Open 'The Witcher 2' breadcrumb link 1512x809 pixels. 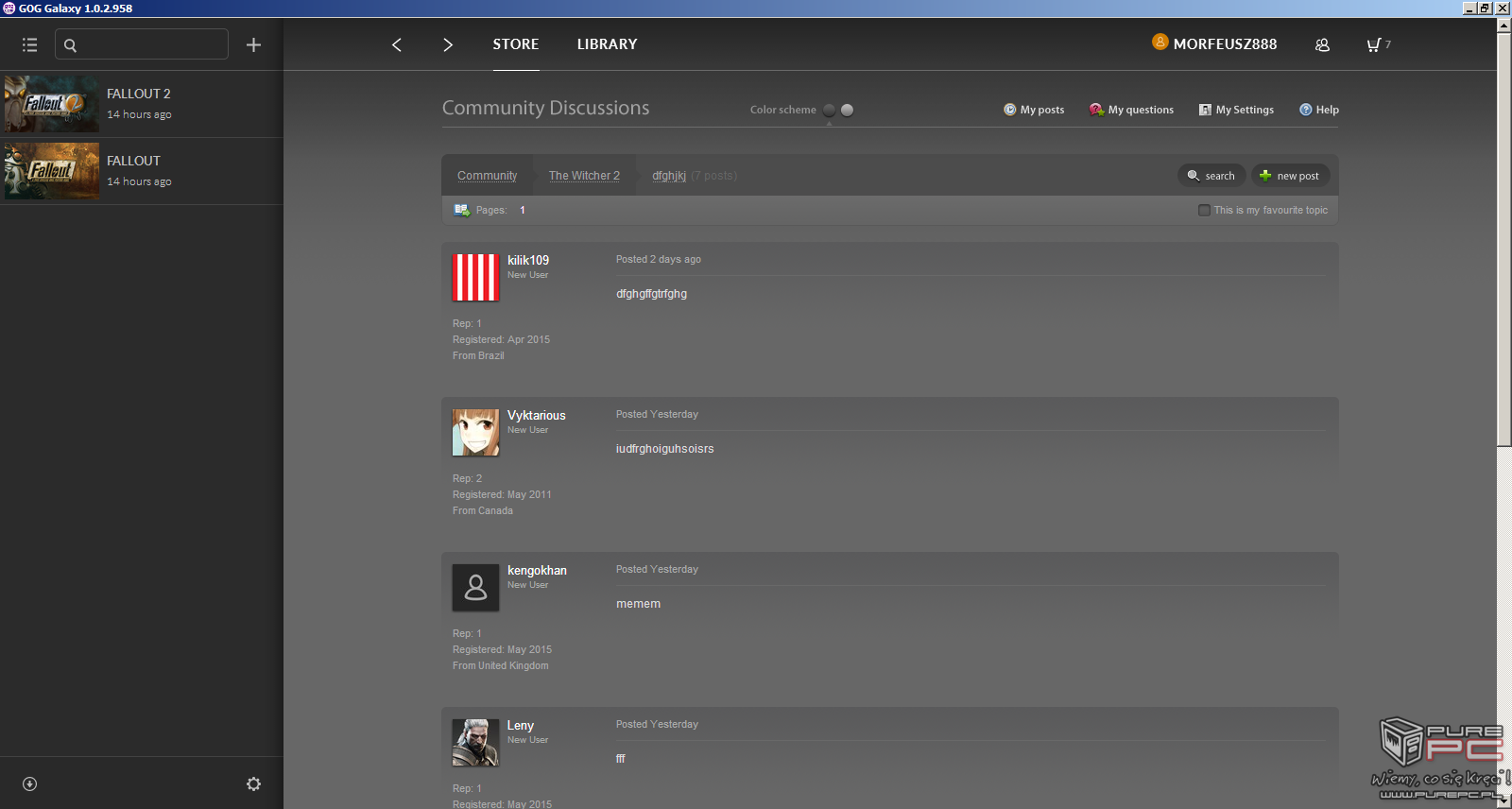click(584, 176)
